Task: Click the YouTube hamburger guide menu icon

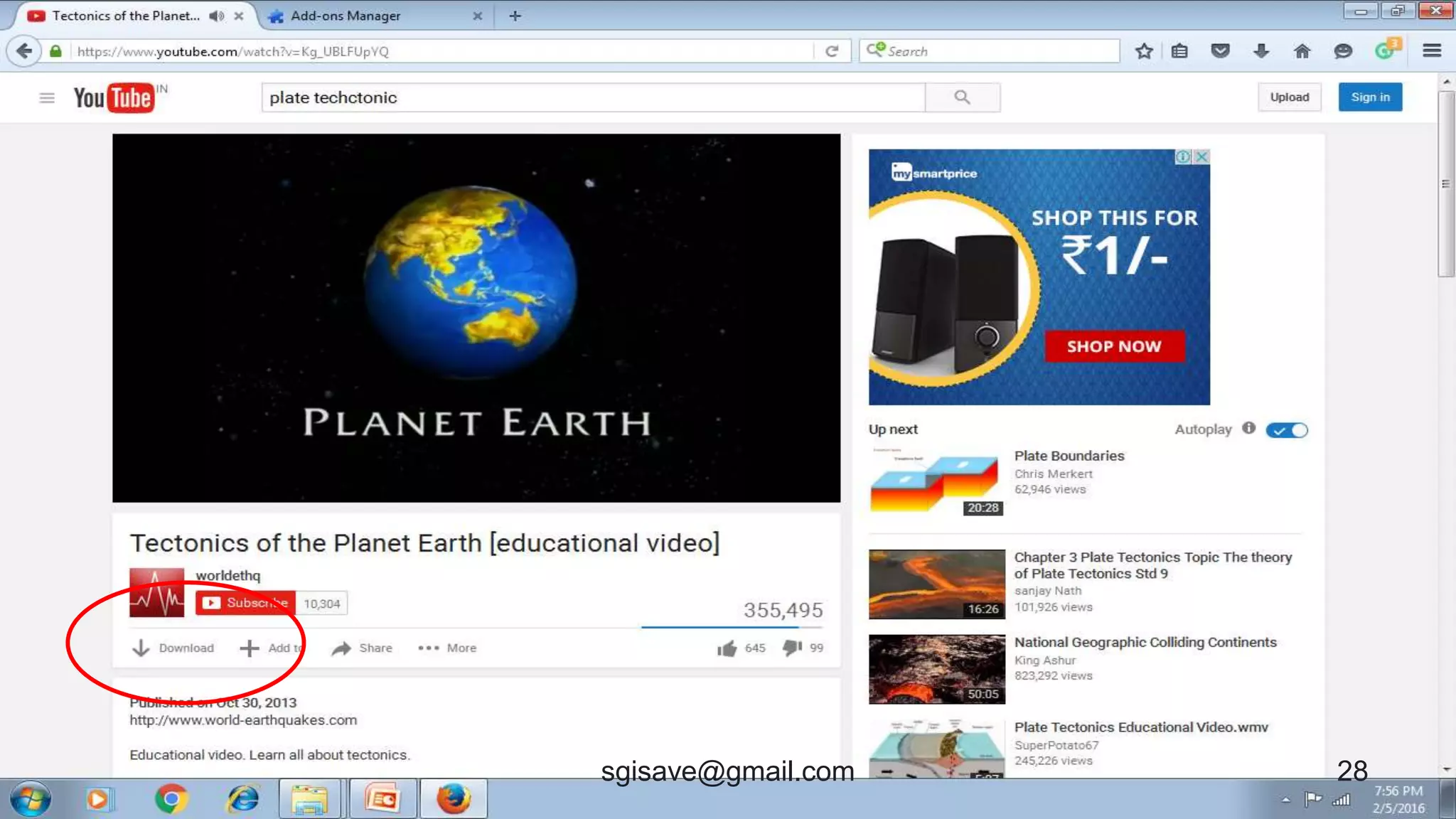Action: 47,97
